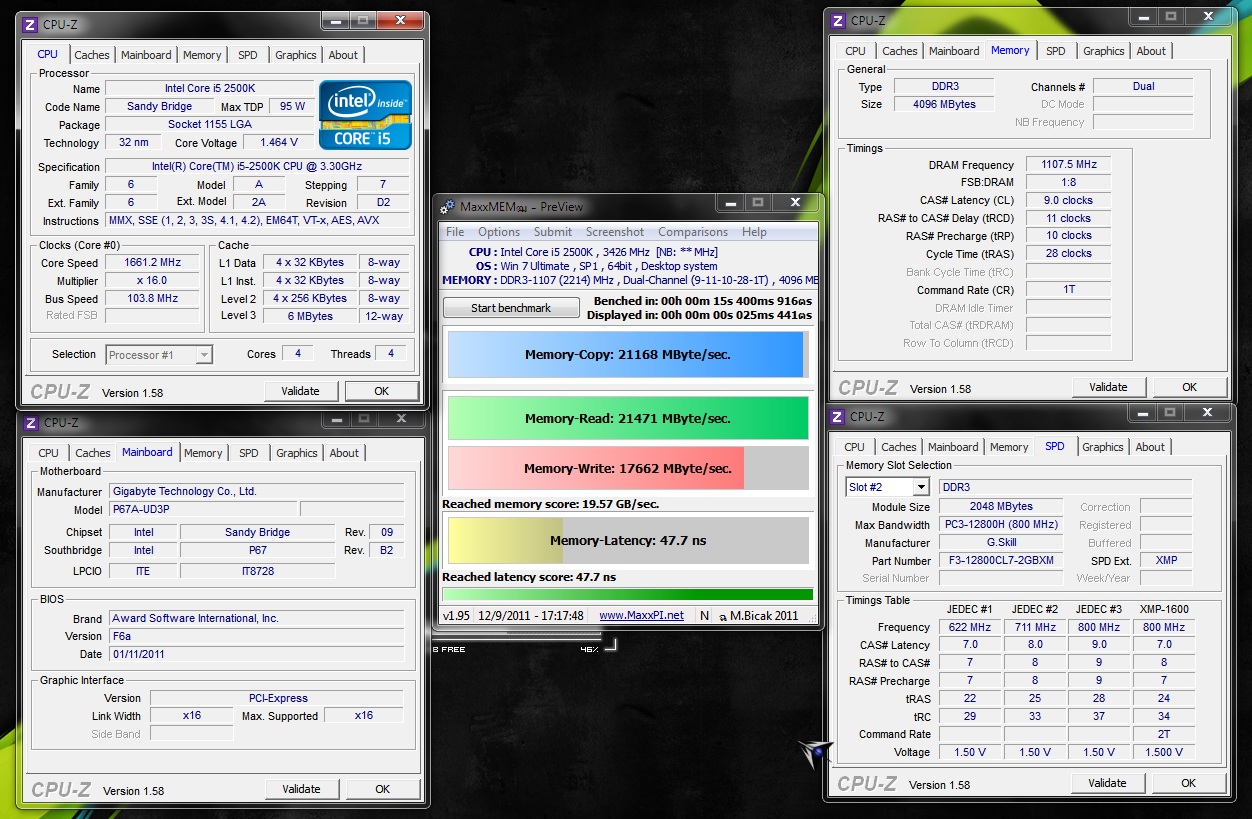
Task: Click the Command Rate 1T value
Action: tap(1067, 290)
